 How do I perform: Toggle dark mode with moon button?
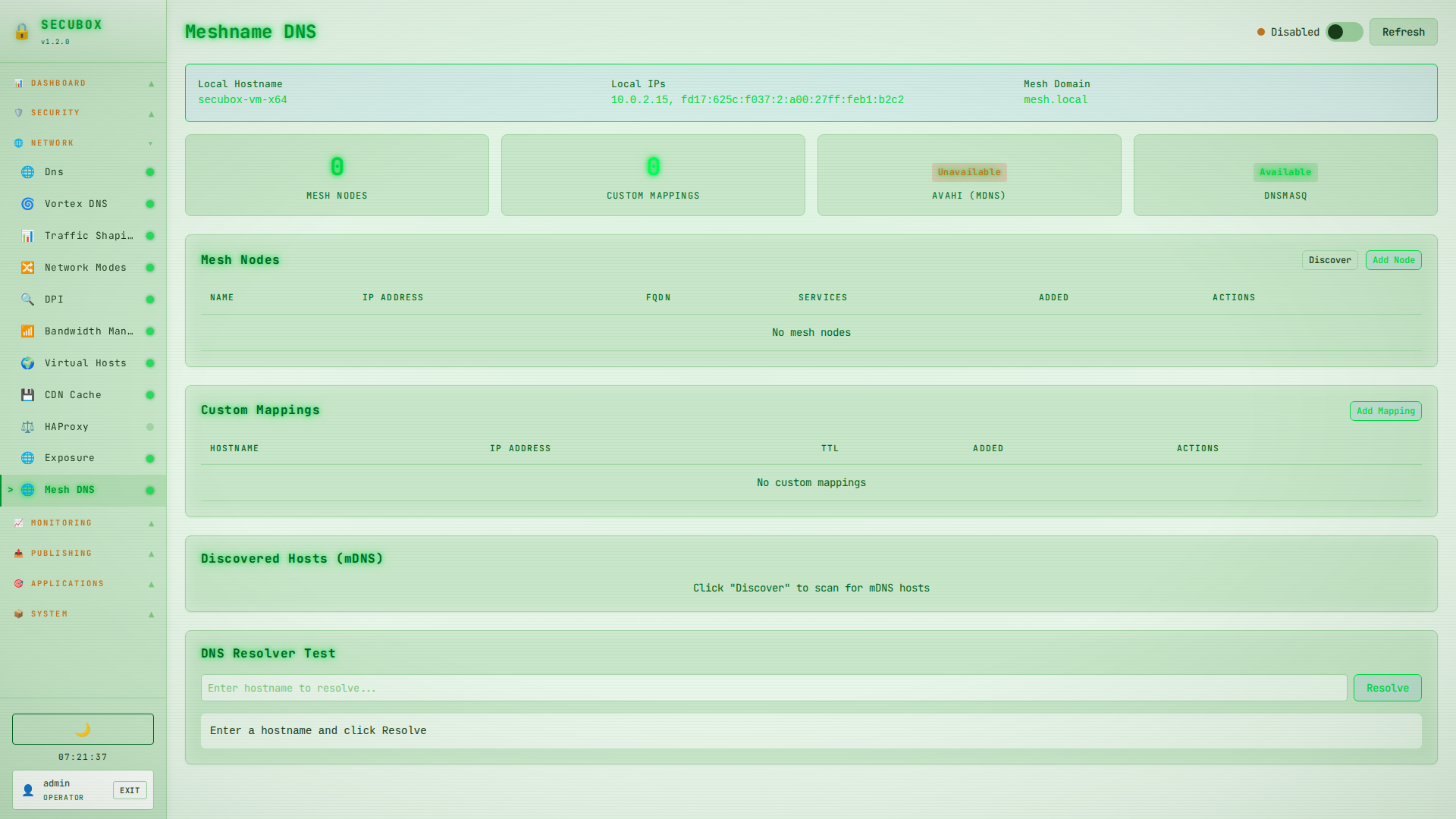pos(83,729)
